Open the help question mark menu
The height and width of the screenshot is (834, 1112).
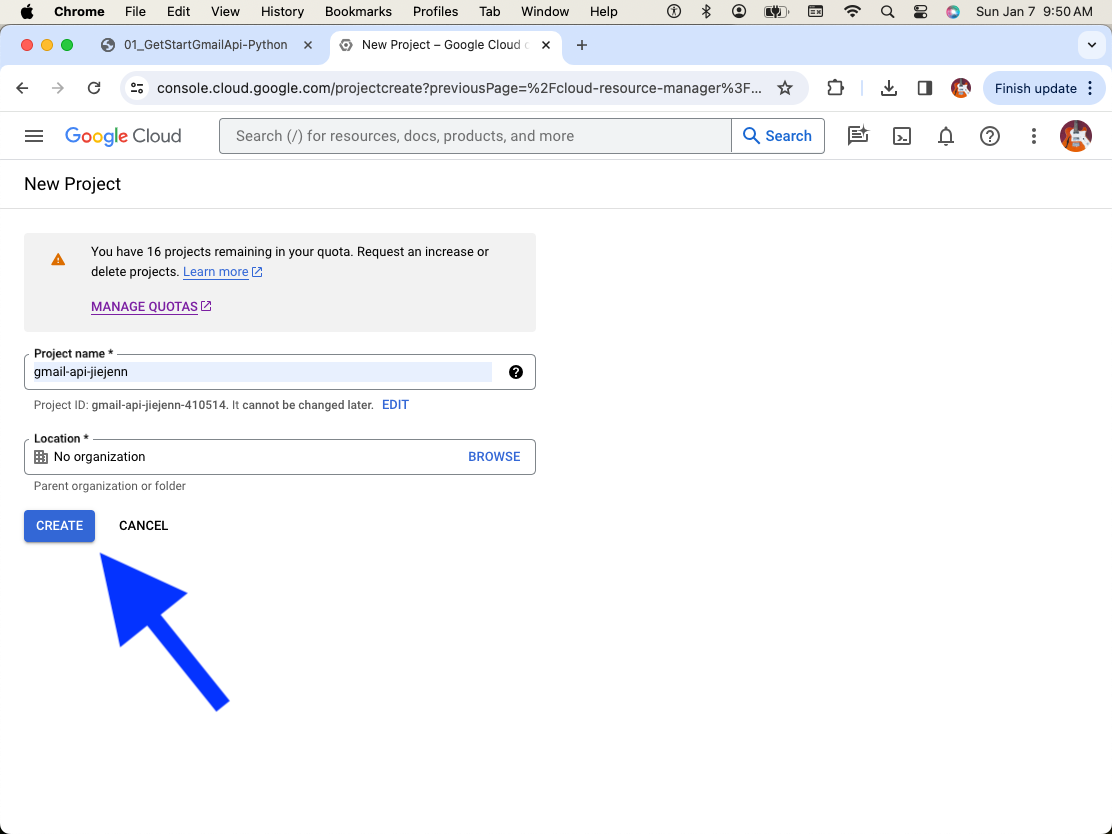tap(989, 135)
